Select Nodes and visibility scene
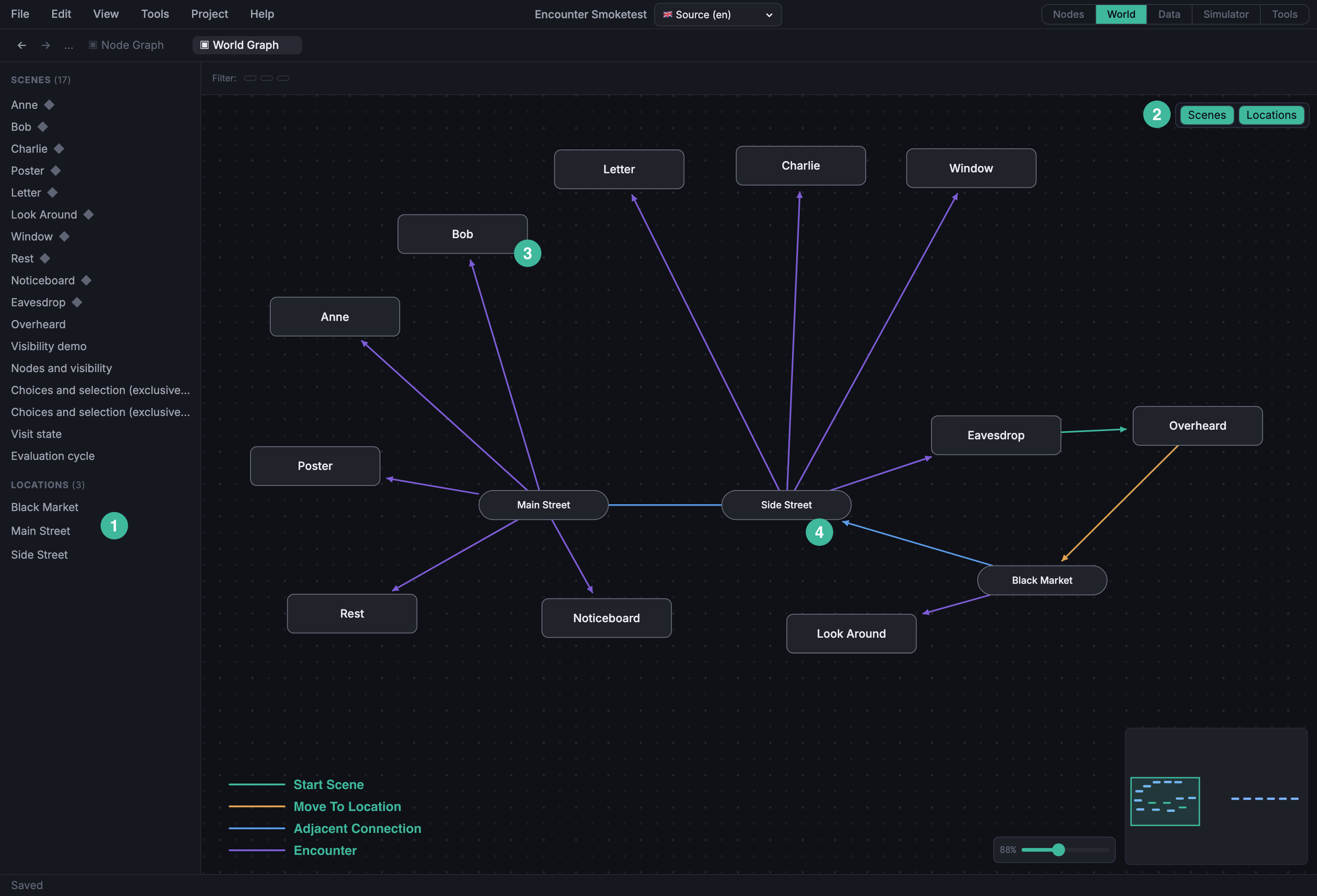Screen dimensions: 1317x896 coord(61,368)
